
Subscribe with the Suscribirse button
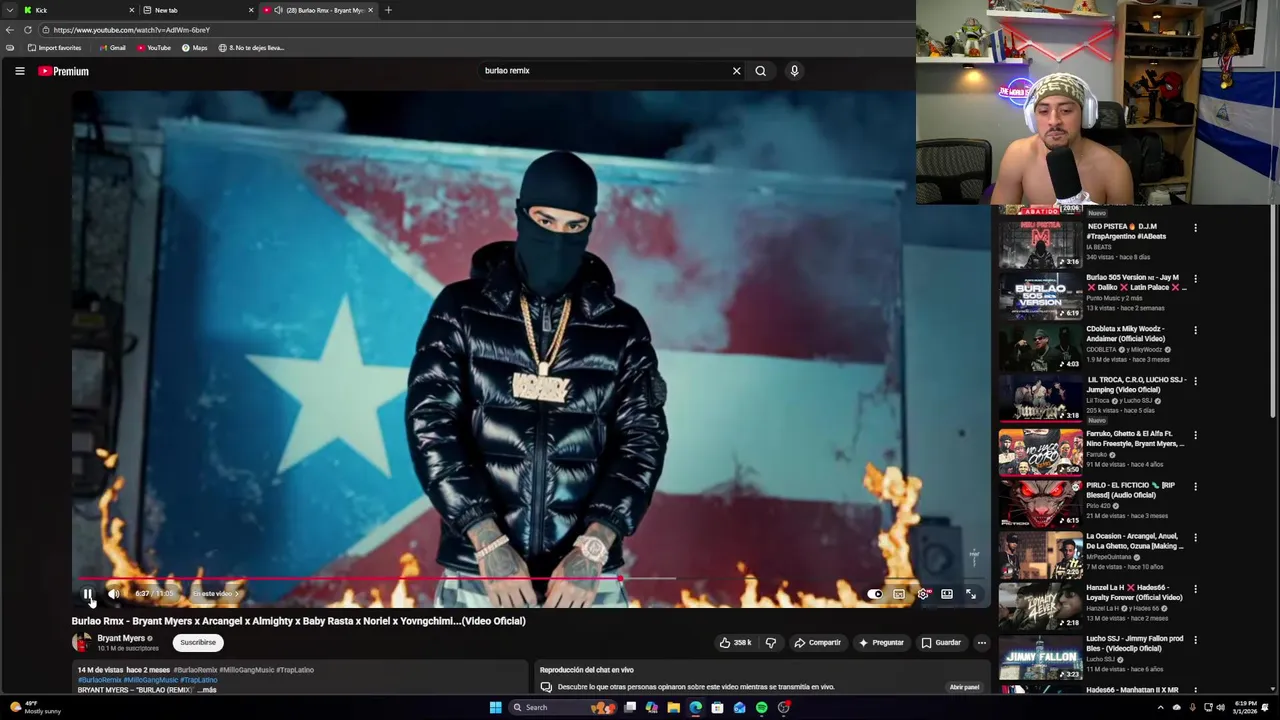198,643
